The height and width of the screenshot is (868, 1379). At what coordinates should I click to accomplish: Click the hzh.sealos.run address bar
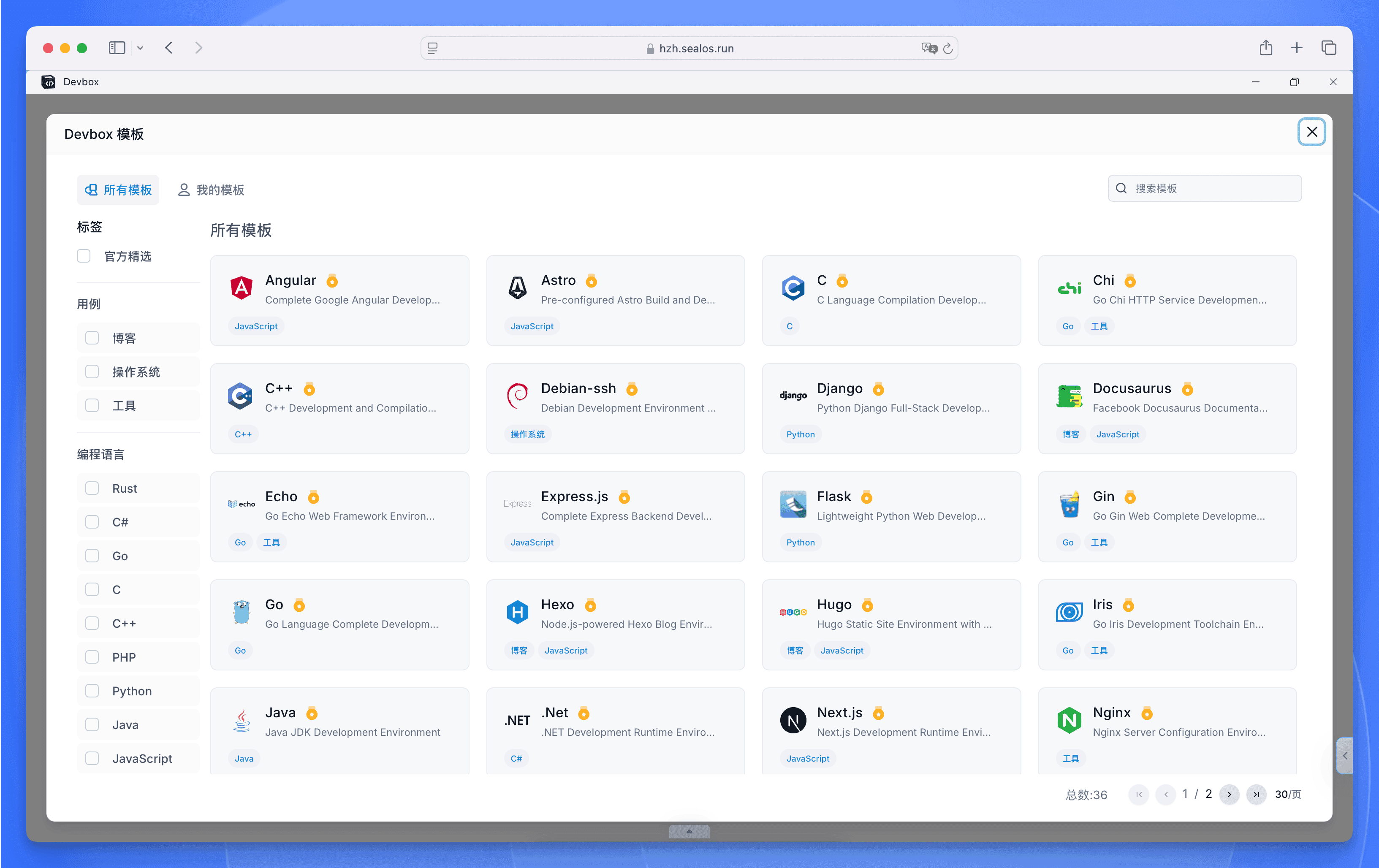[689, 48]
